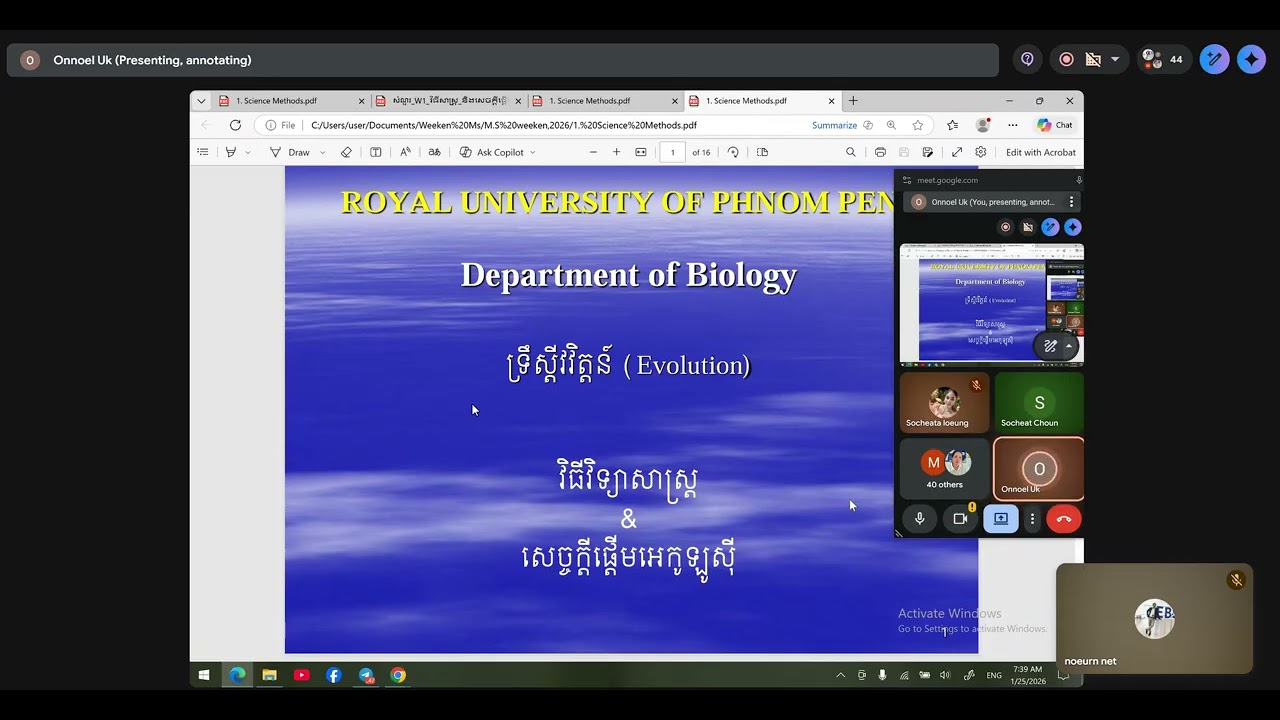The height and width of the screenshot is (720, 1280).
Task: Open the Edge Favorites list
Action: 953,125
